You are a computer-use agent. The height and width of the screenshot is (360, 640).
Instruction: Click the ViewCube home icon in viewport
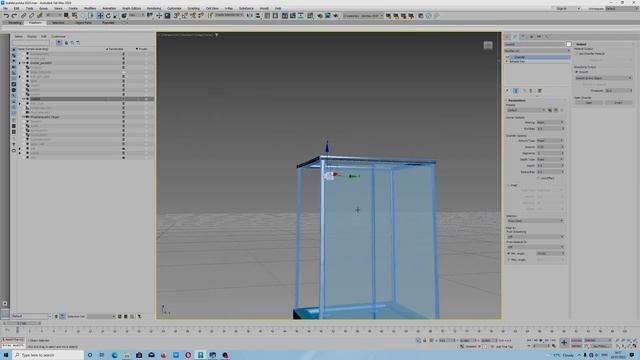pos(488,45)
